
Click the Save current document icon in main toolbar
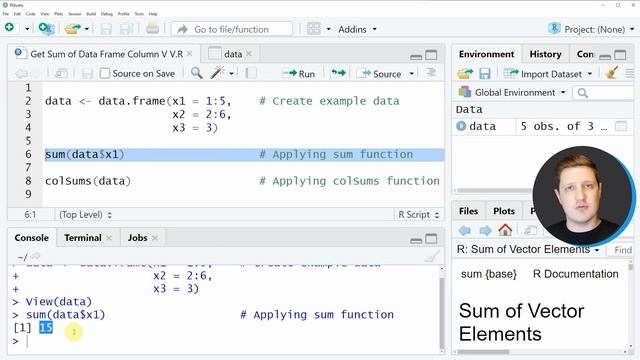click(106, 29)
